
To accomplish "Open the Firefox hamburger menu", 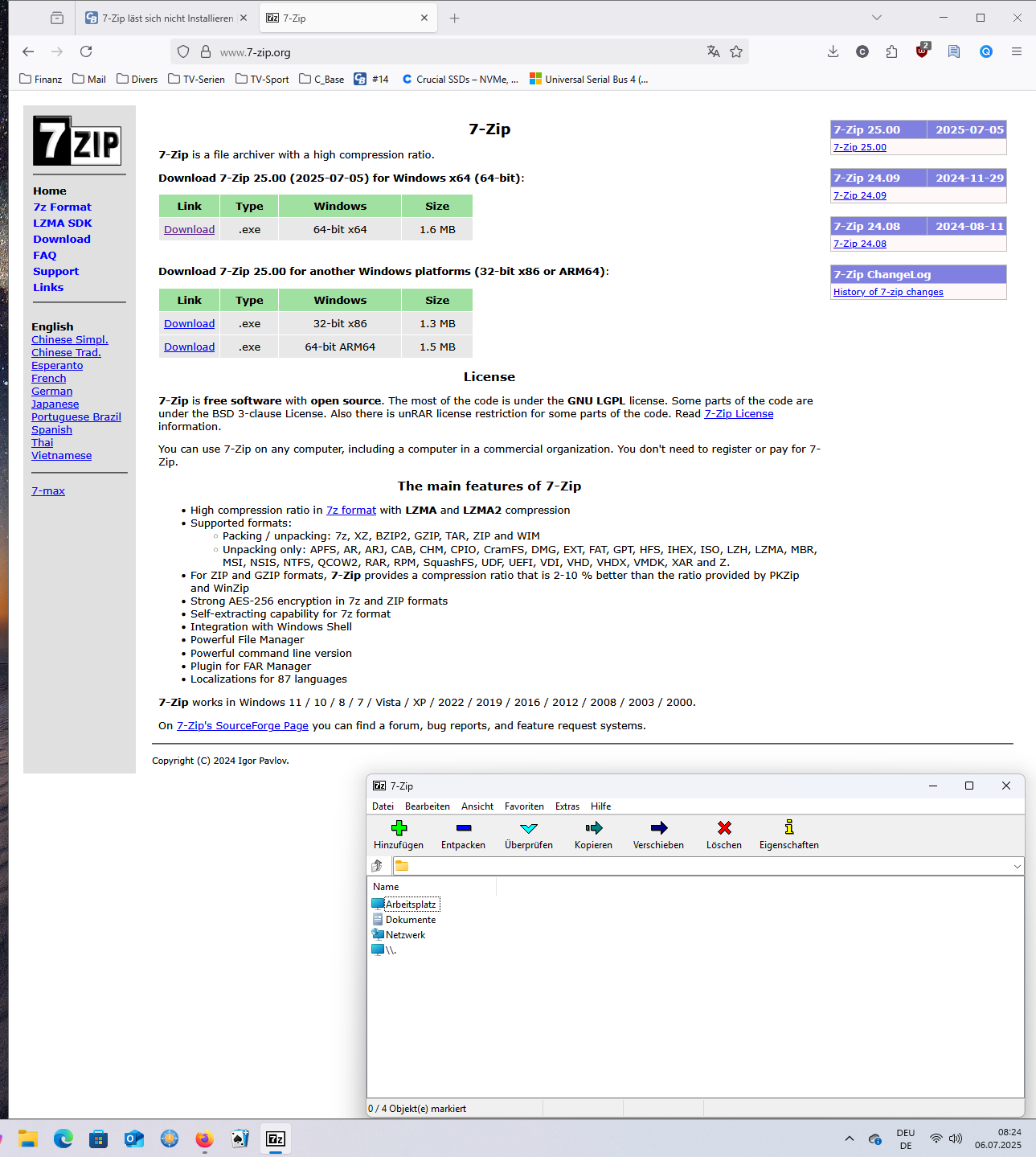I will click(1016, 51).
